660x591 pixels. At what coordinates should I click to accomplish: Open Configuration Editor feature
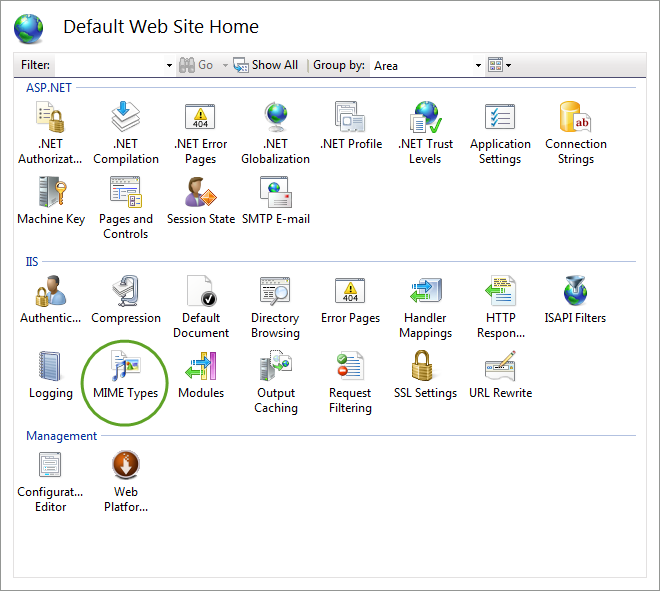50,482
